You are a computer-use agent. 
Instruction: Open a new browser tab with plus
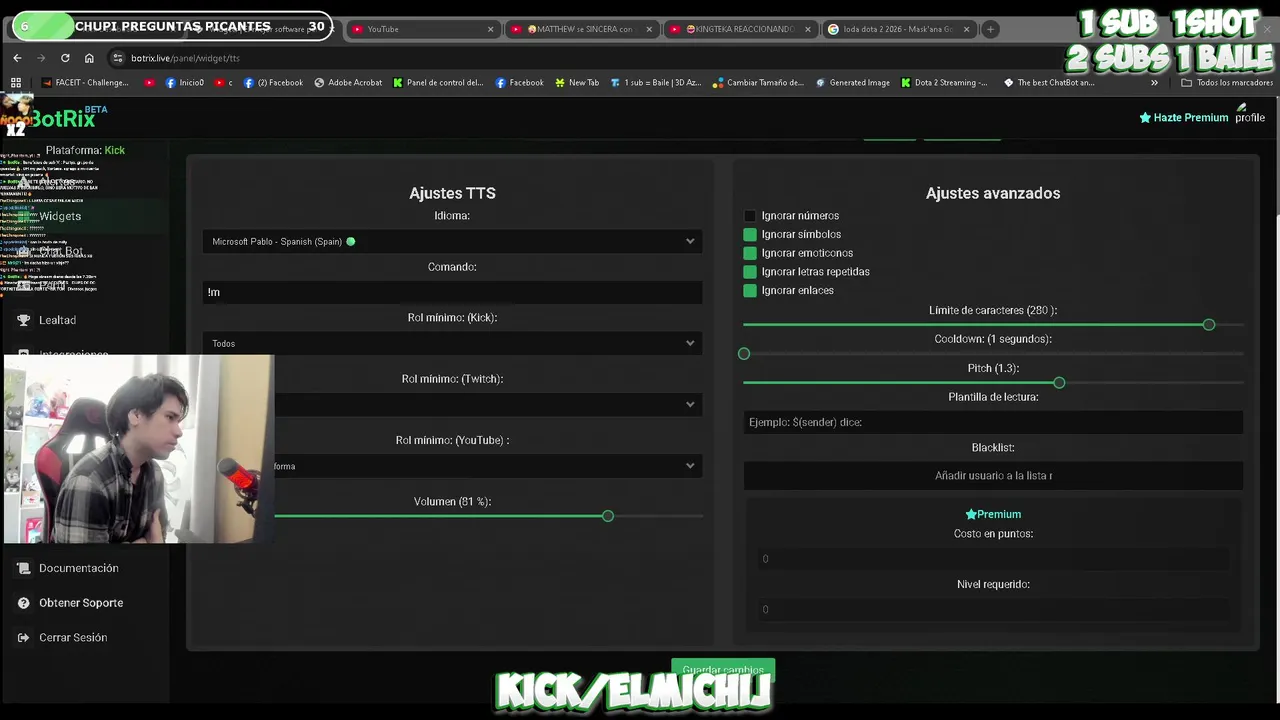click(990, 29)
